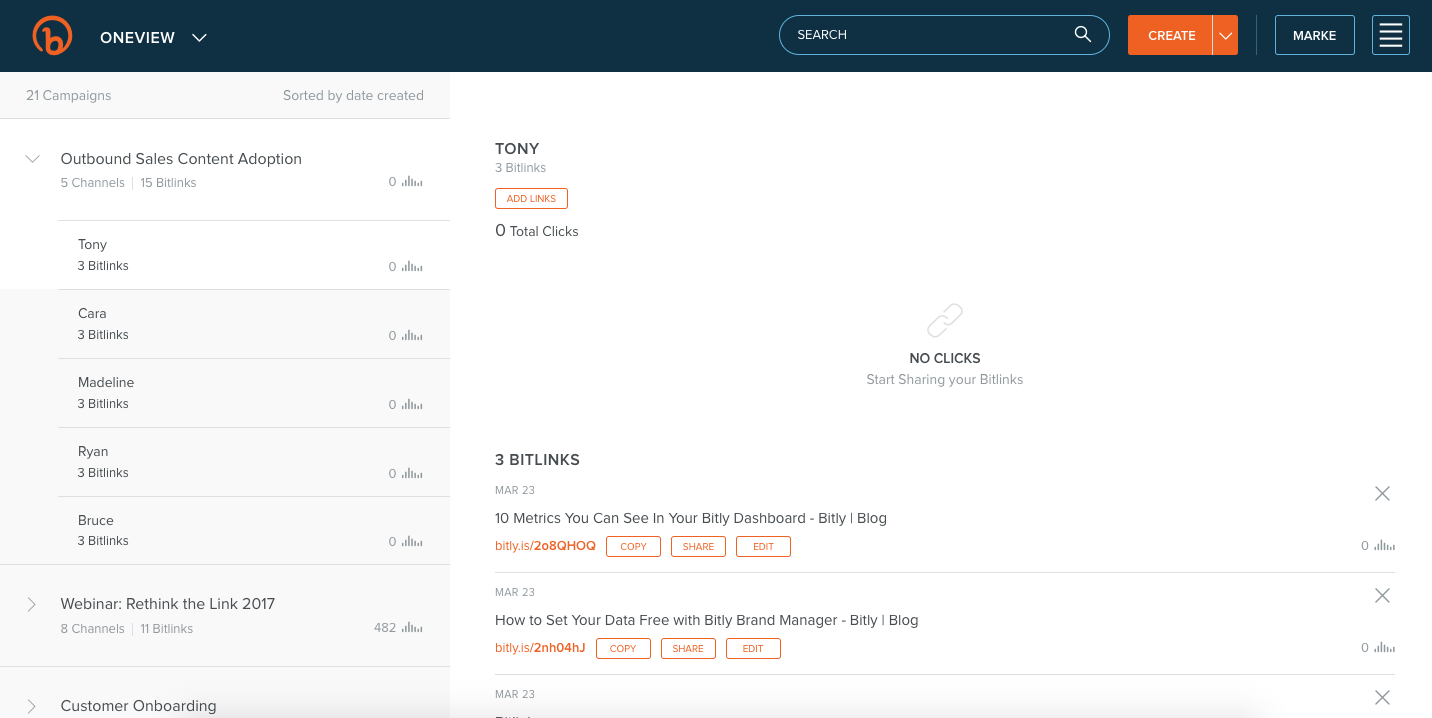1432x718 pixels.
Task: Click the 'TONY' heading in the detail panel
Action: [517, 149]
